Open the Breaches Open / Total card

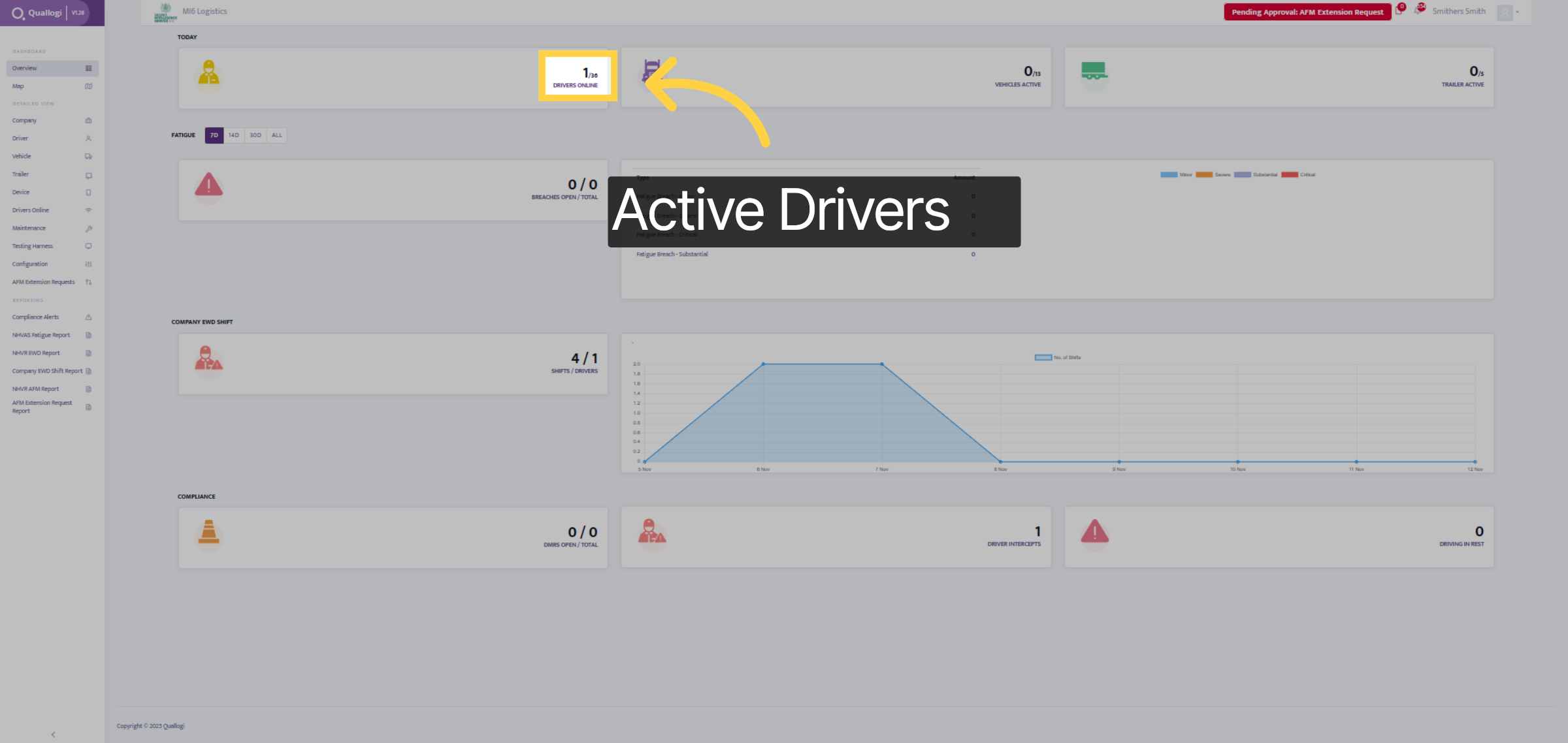click(393, 190)
